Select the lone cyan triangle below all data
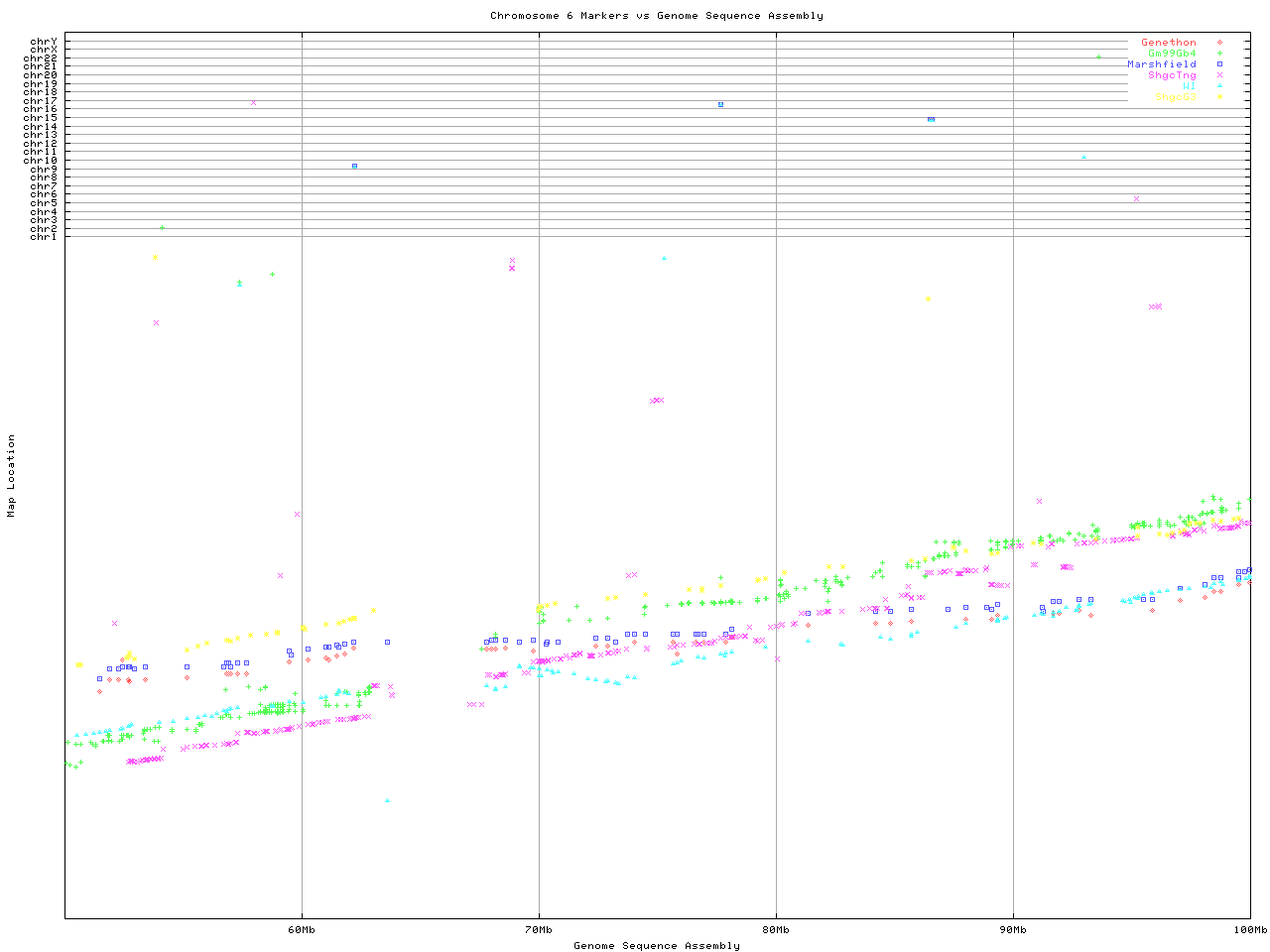 coord(387,800)
